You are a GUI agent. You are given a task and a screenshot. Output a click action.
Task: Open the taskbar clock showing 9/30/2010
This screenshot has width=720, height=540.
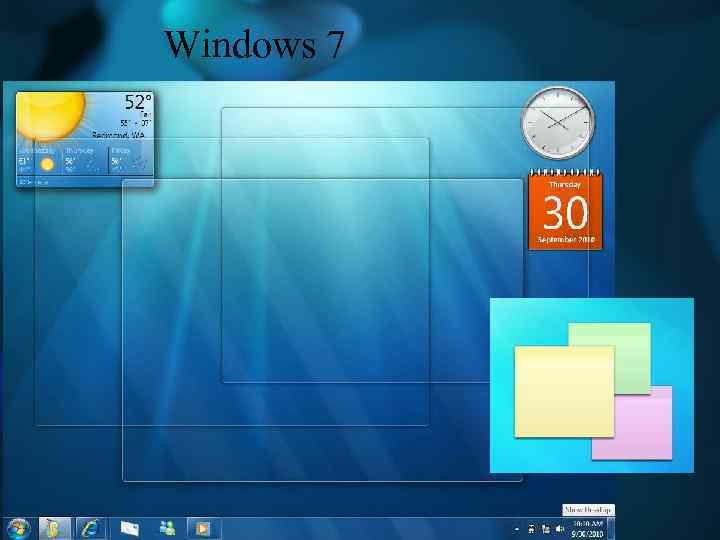tap(587, 529)
